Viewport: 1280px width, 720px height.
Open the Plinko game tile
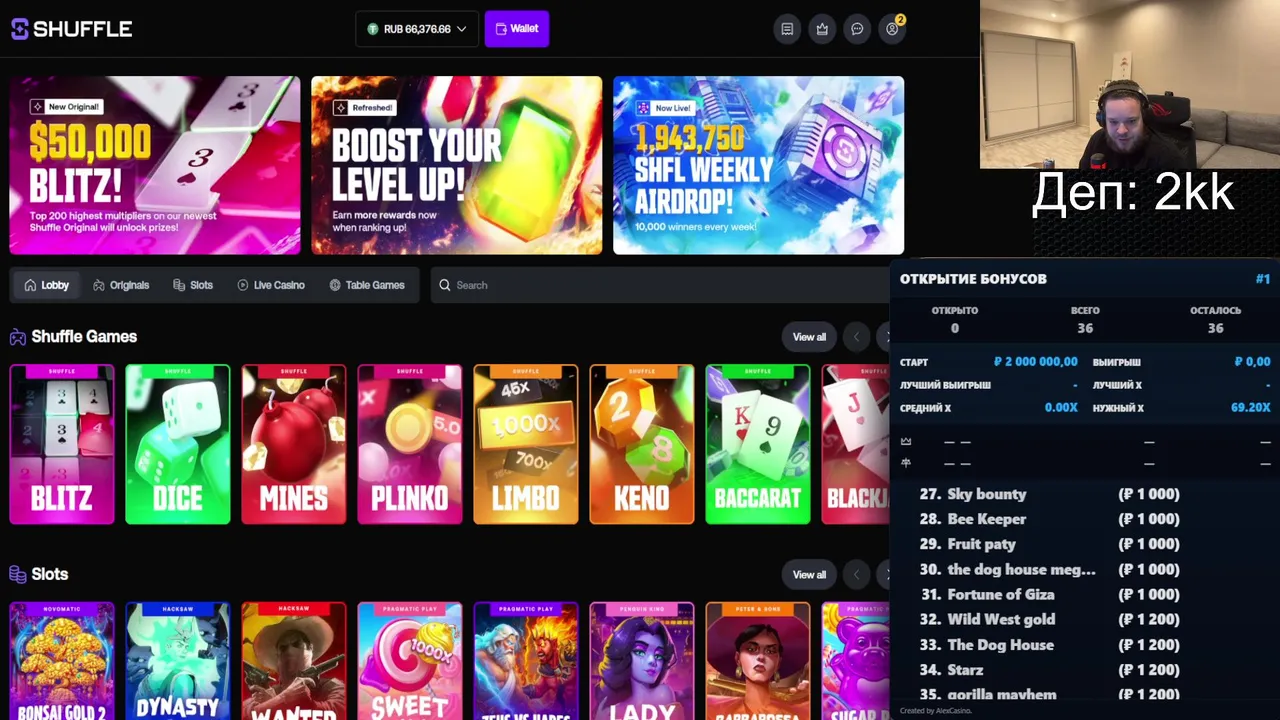pyautogui.click(x=410, y=444)
